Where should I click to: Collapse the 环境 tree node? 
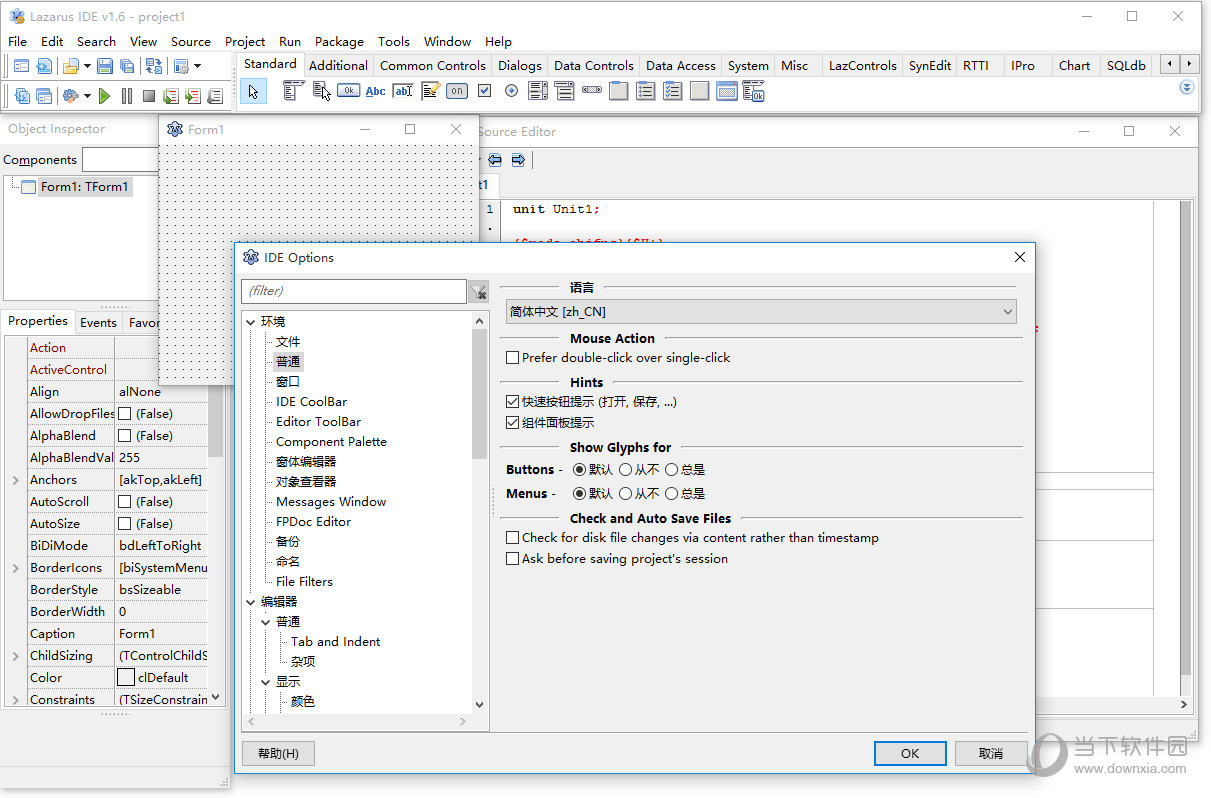(251, 322)
